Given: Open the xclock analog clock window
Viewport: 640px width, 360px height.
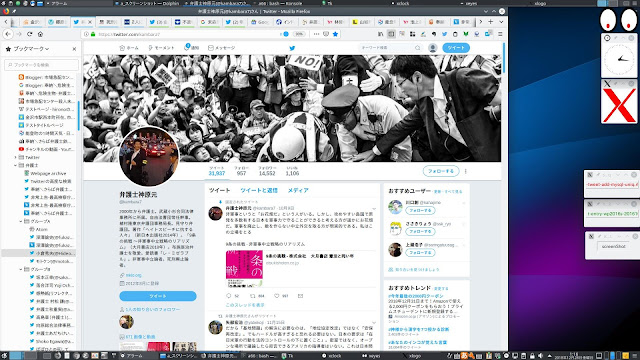Looking at the screenshot, I should click(x=619, y=56).
